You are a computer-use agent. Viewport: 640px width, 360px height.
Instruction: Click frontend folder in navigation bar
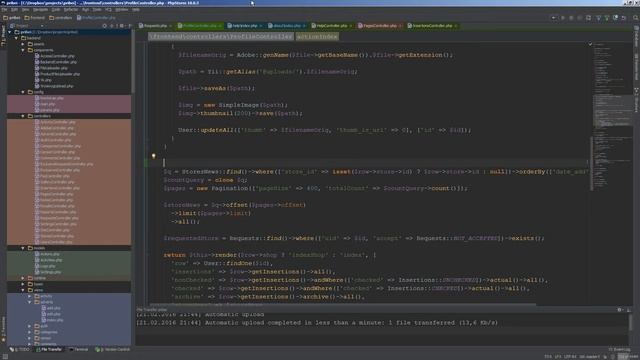[35, 18]
